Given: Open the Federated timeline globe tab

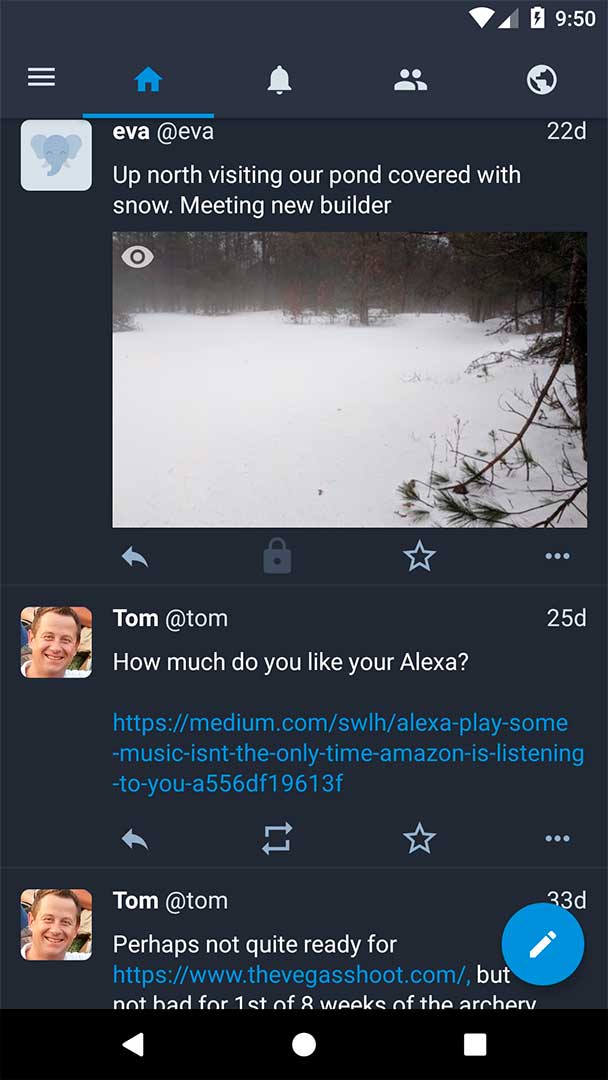Looking at the screenshot, I should tap(542, 80).
